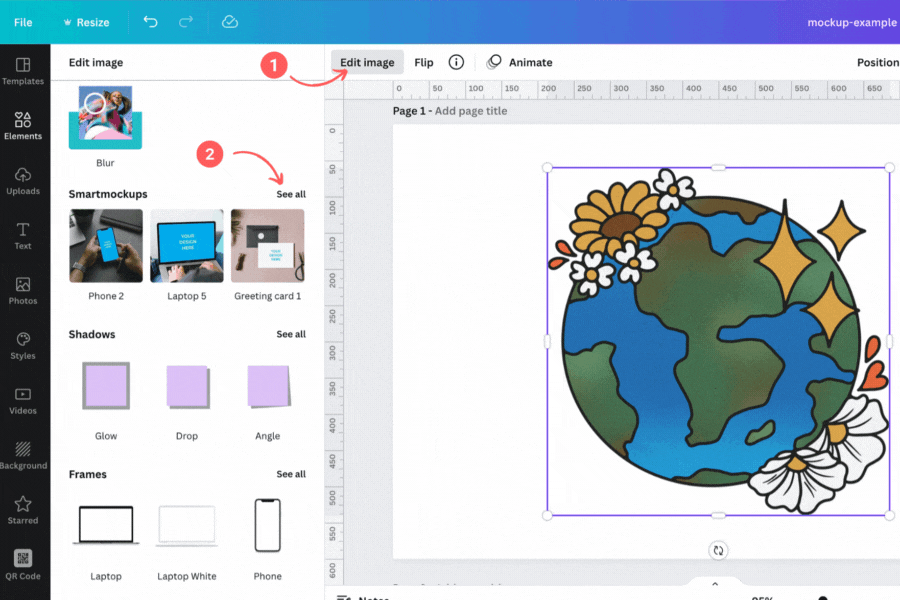Open the Photos sidebar panel
900x600 pixels.
(x=23, y=291)
